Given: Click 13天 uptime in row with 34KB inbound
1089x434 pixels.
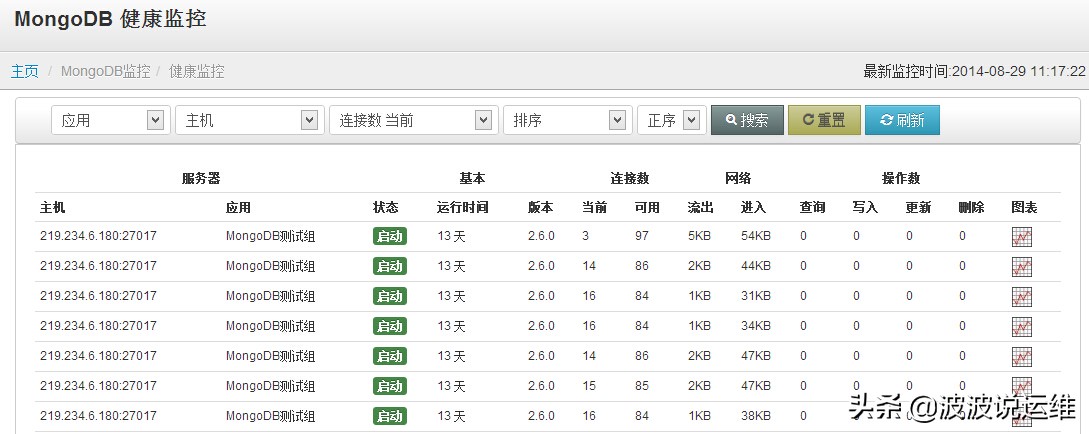Looking at the screenshot, I should [x=451, y=326].
